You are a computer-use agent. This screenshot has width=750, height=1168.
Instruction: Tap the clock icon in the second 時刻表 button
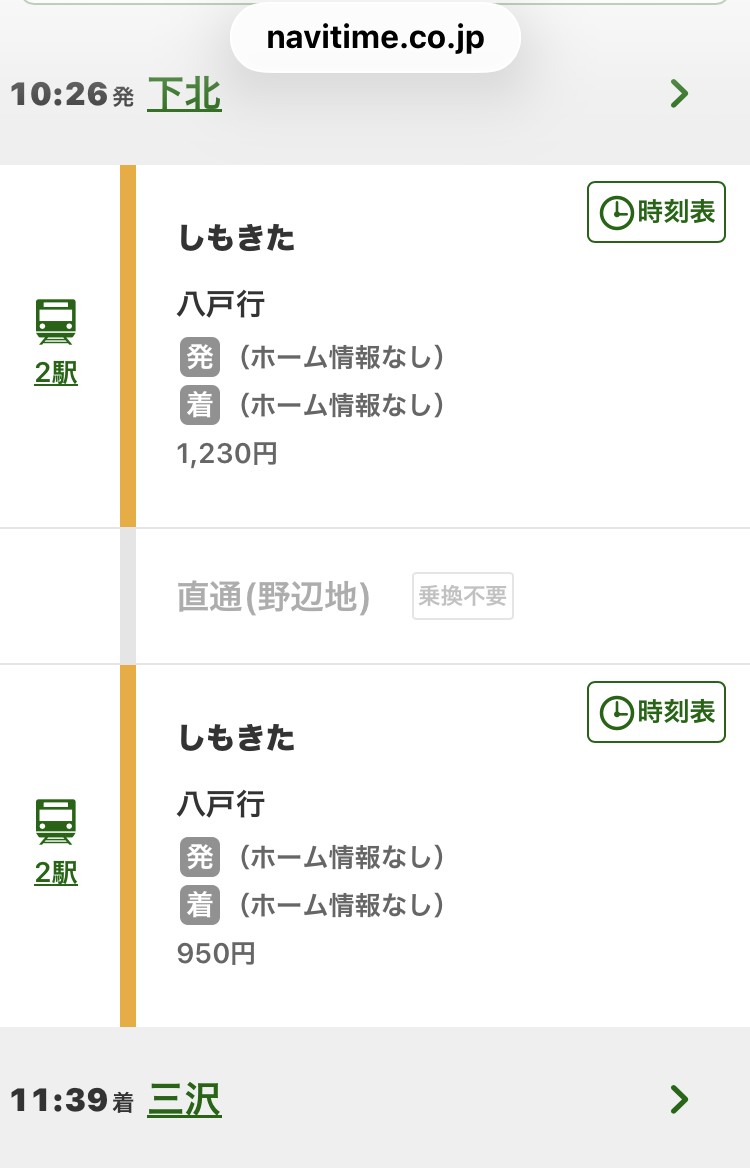coord(616,713)
